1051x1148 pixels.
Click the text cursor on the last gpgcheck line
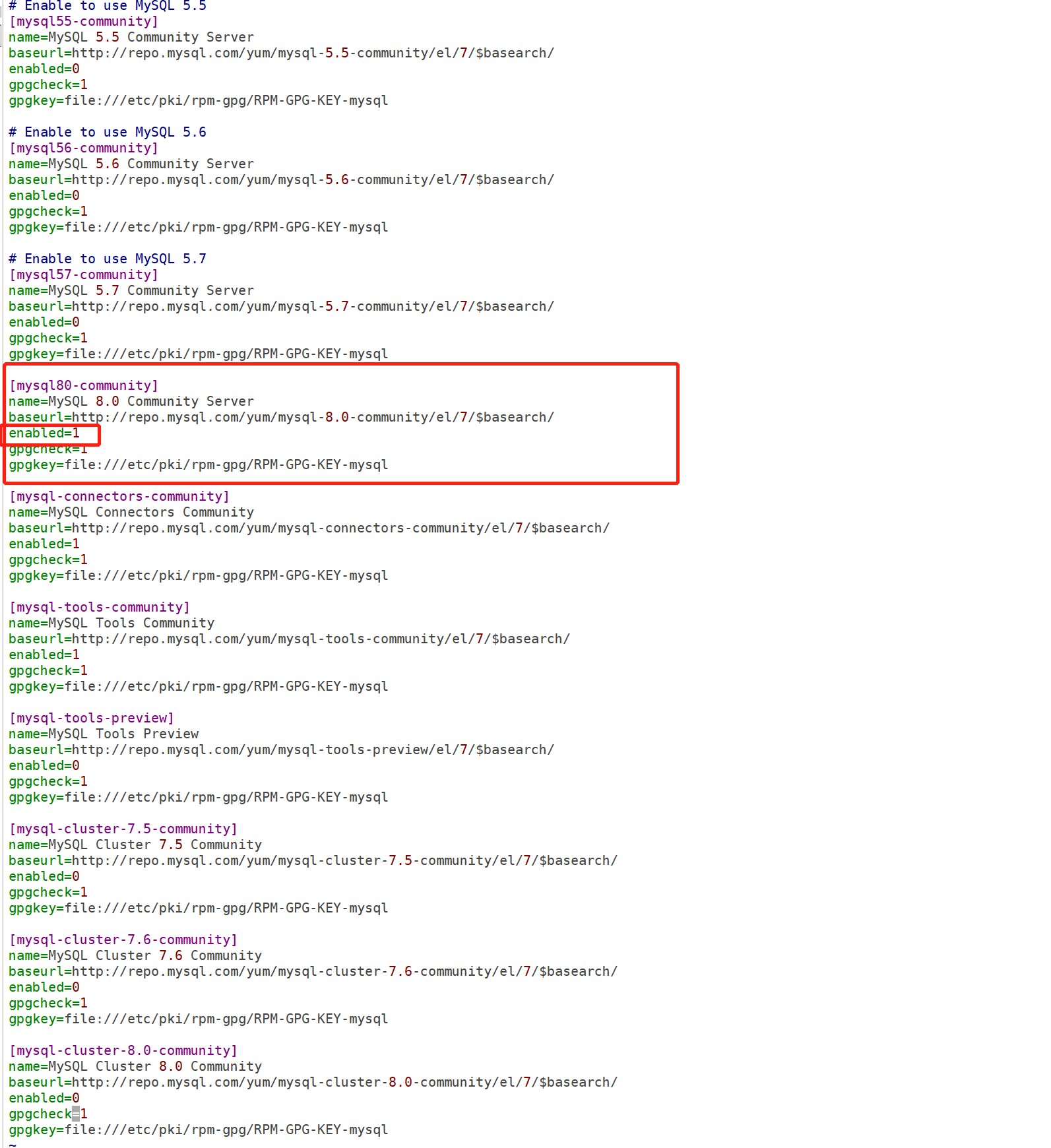click(76, 1114)
